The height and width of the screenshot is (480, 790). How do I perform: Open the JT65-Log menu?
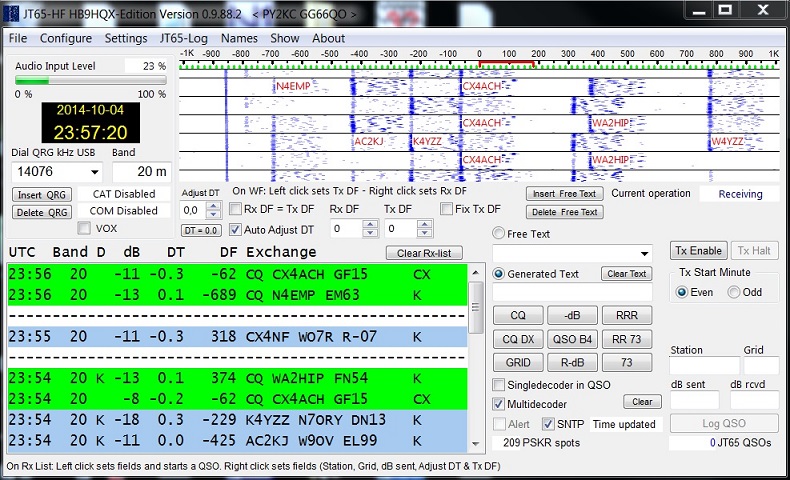coord(184,38)
